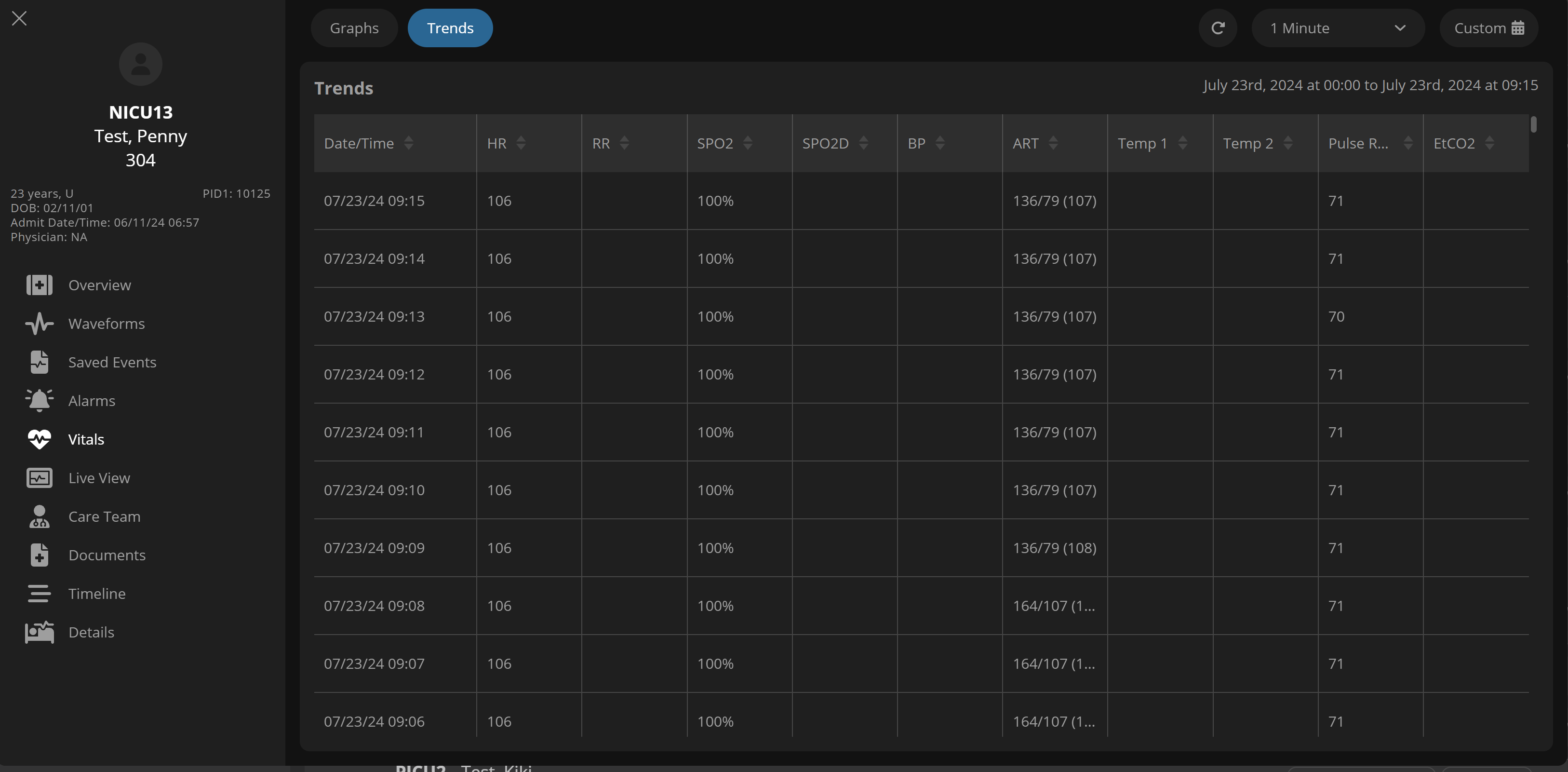Screen dimensions: 1568x772
Task: Open the Alarms bell icon
Action: [40, 401]
